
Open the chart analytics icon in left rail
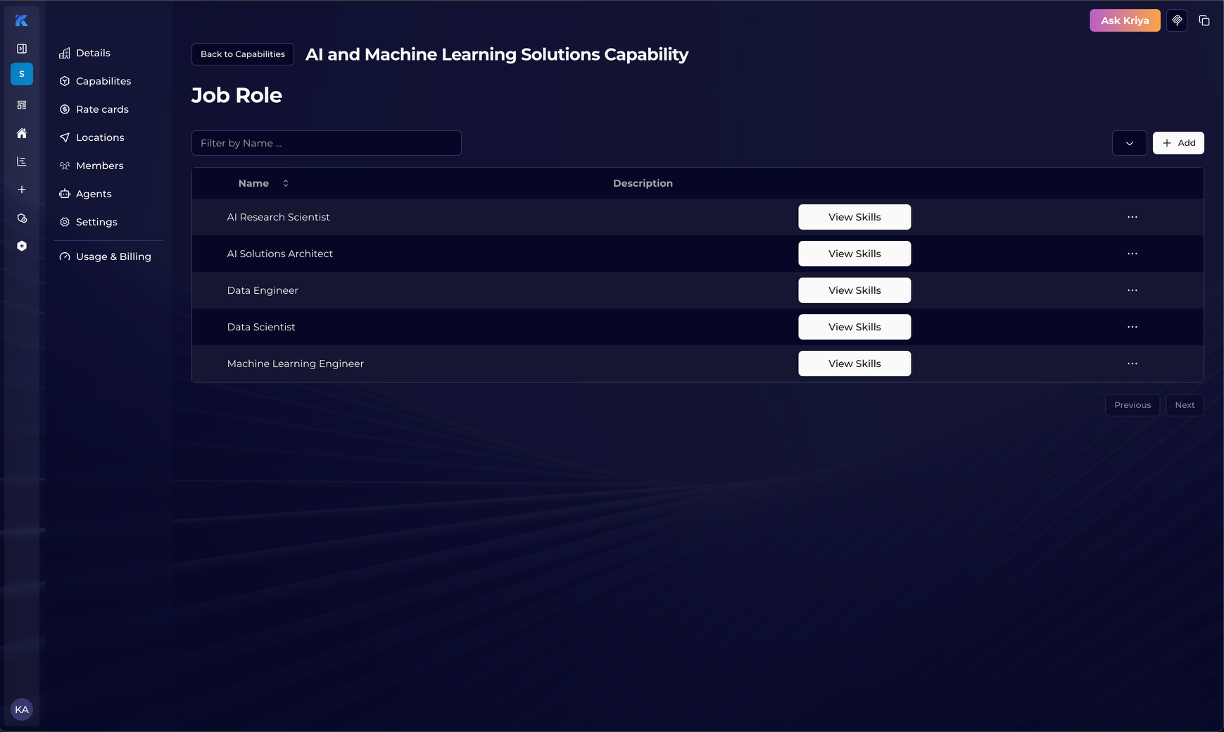point(22,161)
